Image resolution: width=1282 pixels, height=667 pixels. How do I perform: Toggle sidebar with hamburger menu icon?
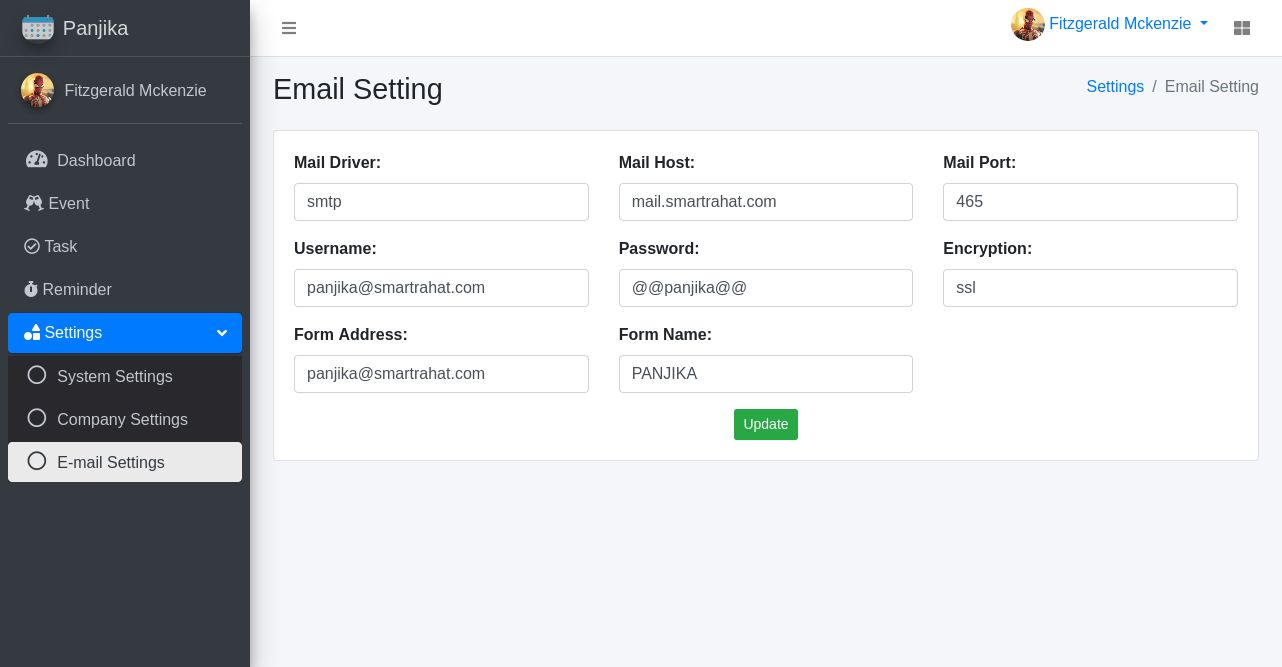coord(289,28)
